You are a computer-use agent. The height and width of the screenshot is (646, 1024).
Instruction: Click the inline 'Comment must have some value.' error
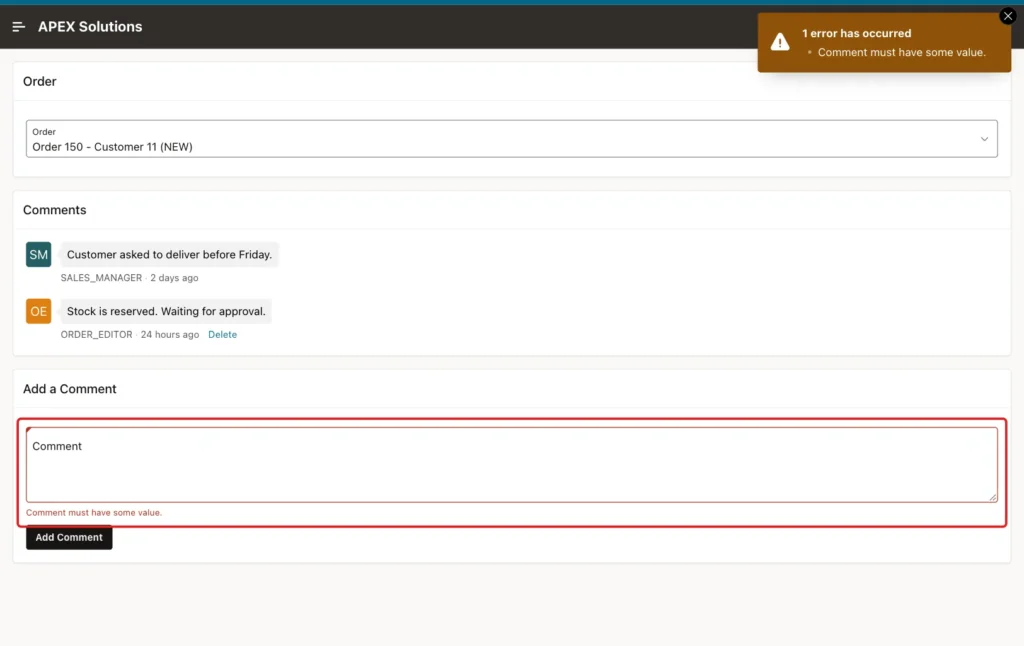click(x=94, y=513)
